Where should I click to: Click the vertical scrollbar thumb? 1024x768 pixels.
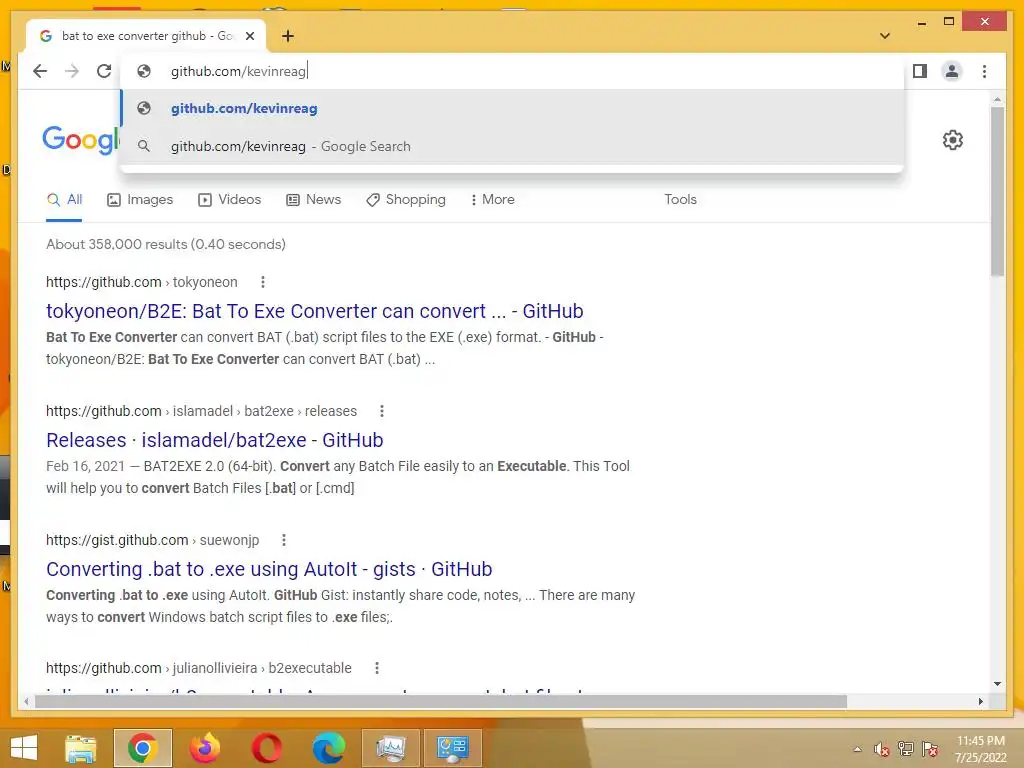(997, 191)
